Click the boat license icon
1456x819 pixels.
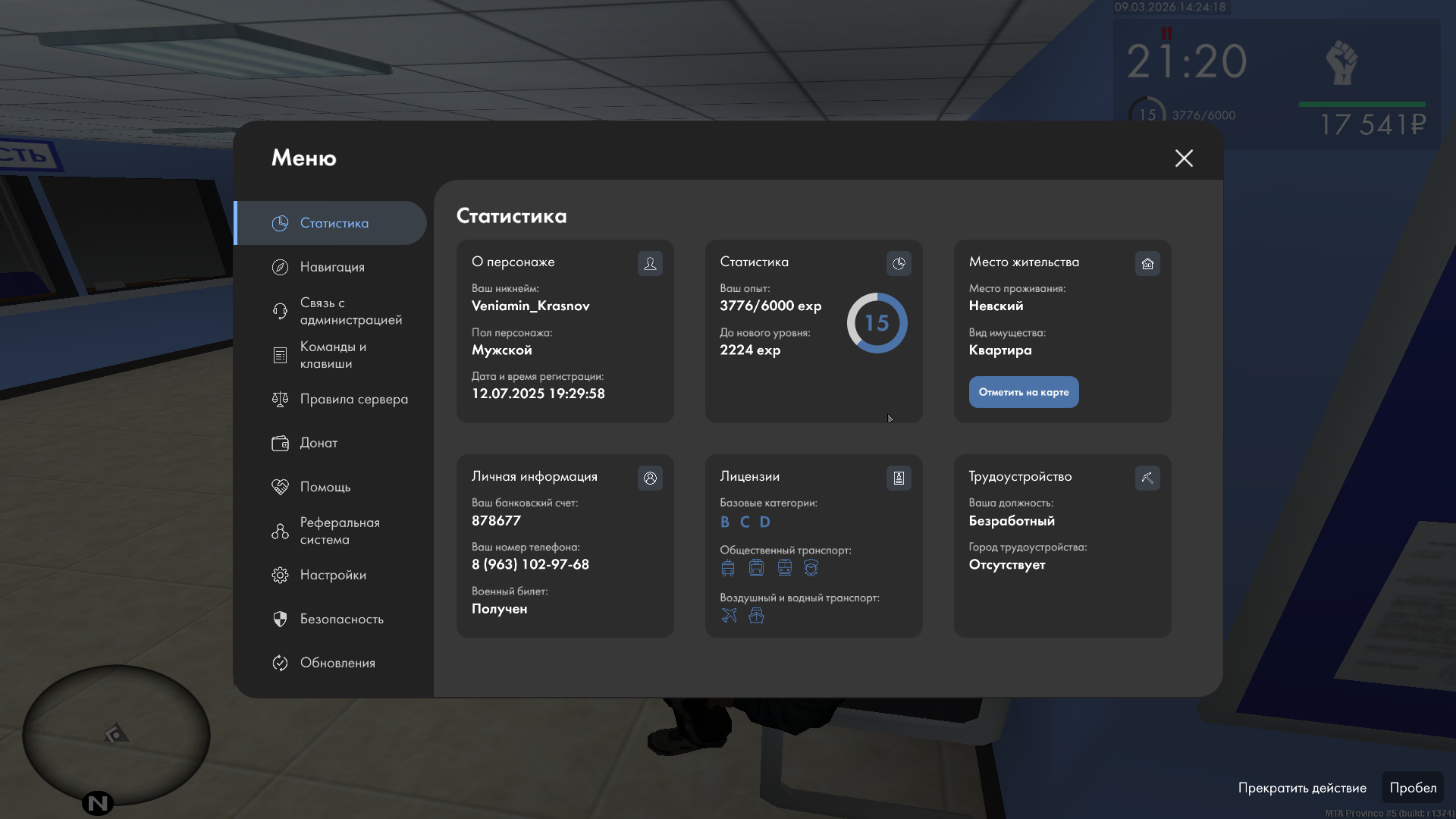[756, 616]
